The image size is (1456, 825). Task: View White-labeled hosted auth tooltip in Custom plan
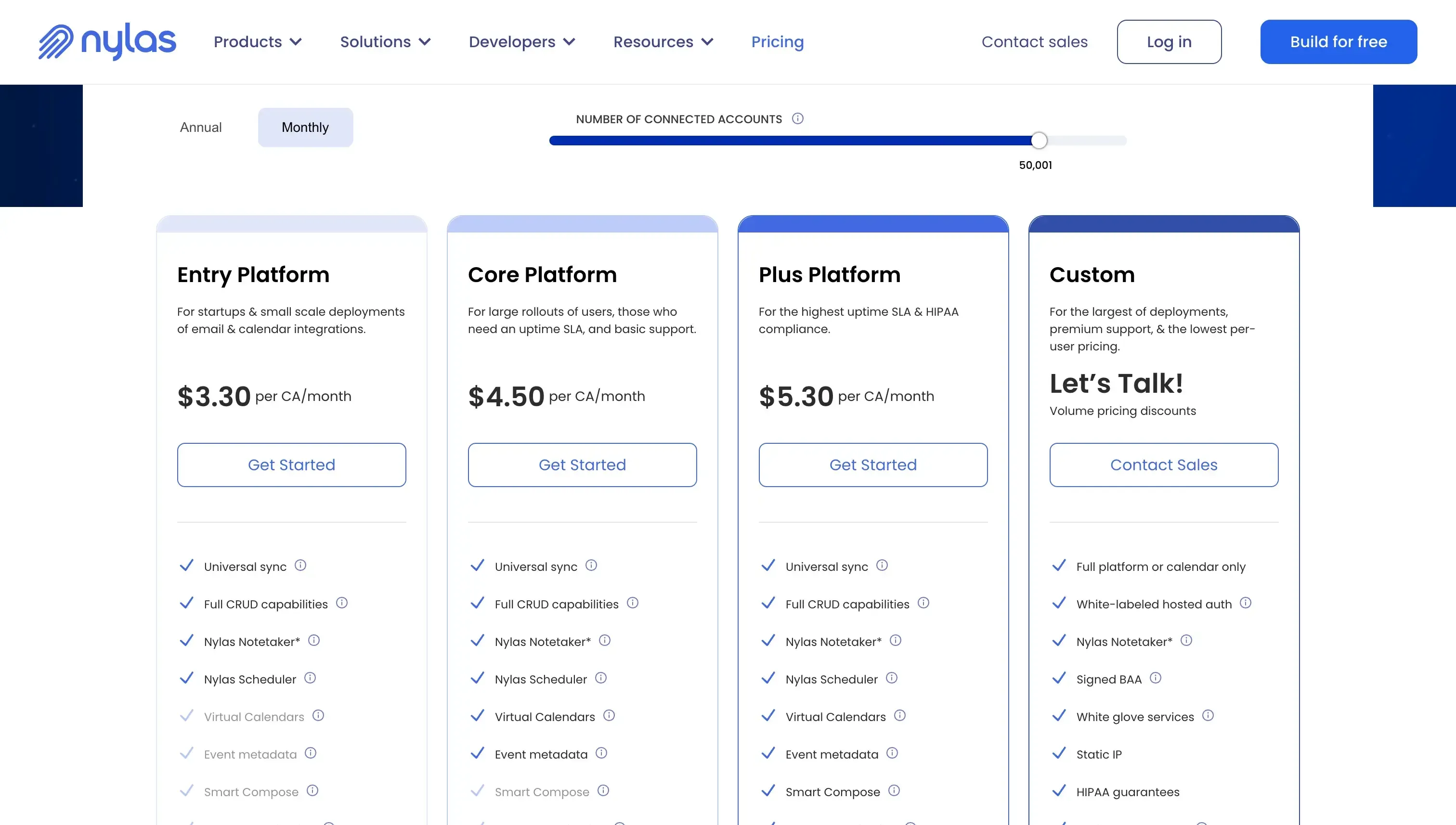click(1246, 604)
